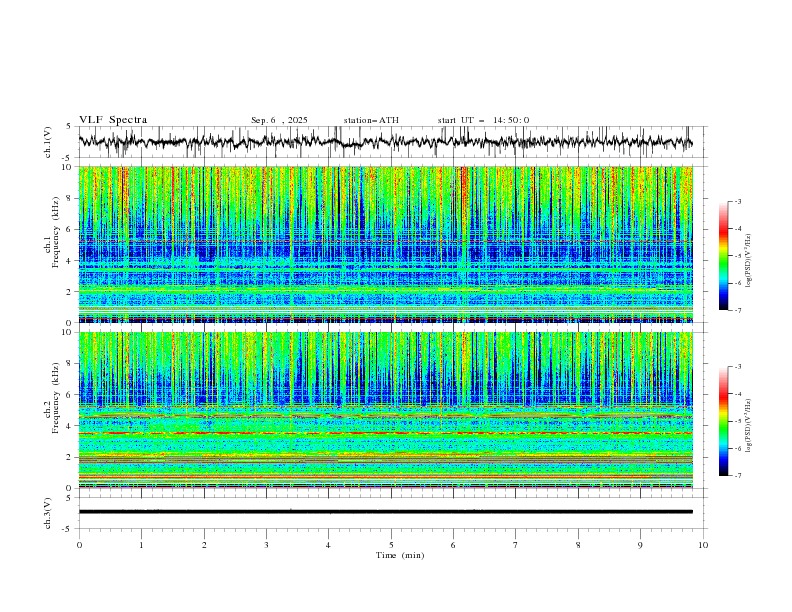792x612 pixels.
Task: Click the ch.3(V) axis label
Action: tap(49, 512)
